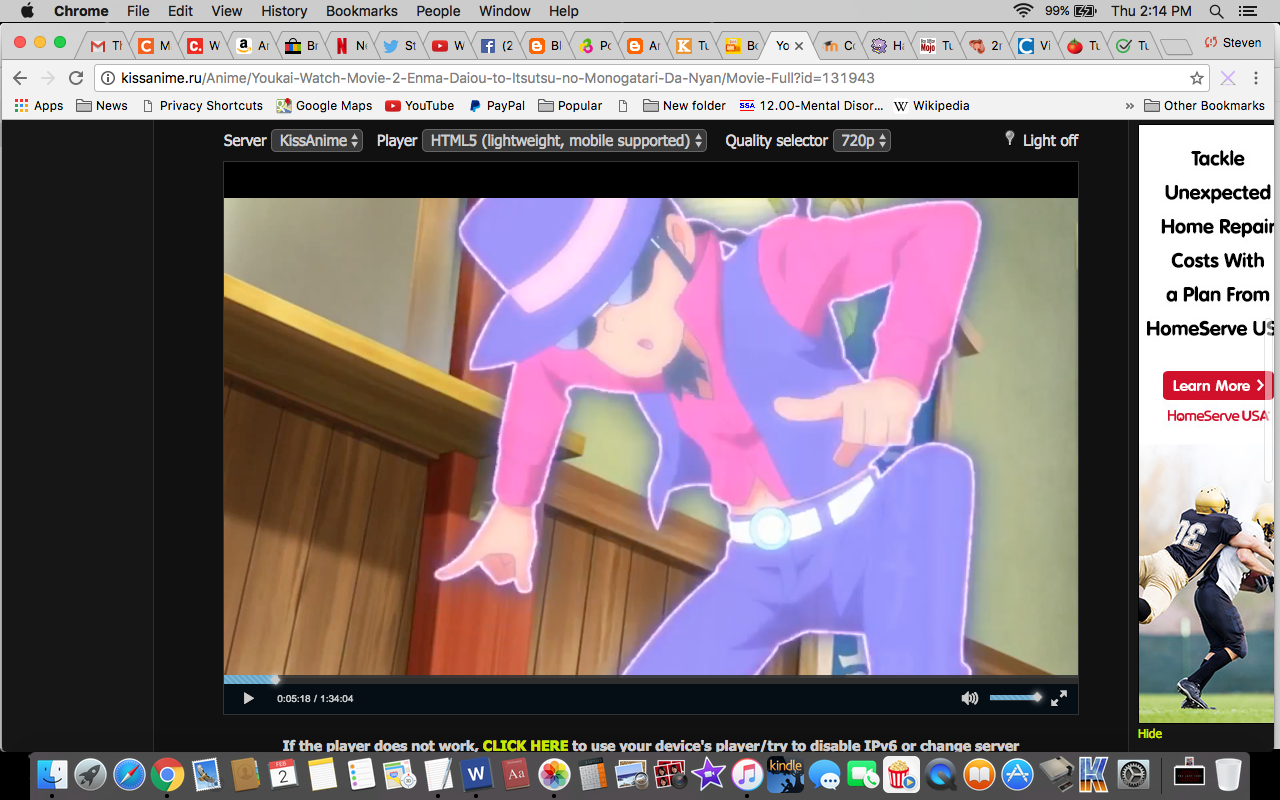The height and width of the screenshot is (800, 1280).
Task: Click the football players ad image
Action: [1206, 584]
